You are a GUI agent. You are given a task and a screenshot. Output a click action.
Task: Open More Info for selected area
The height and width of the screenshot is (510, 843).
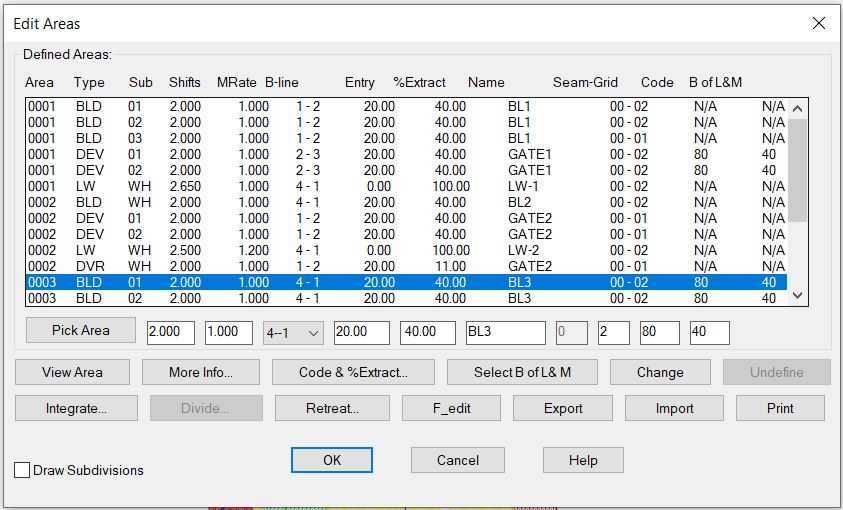[x=200, y=372]
